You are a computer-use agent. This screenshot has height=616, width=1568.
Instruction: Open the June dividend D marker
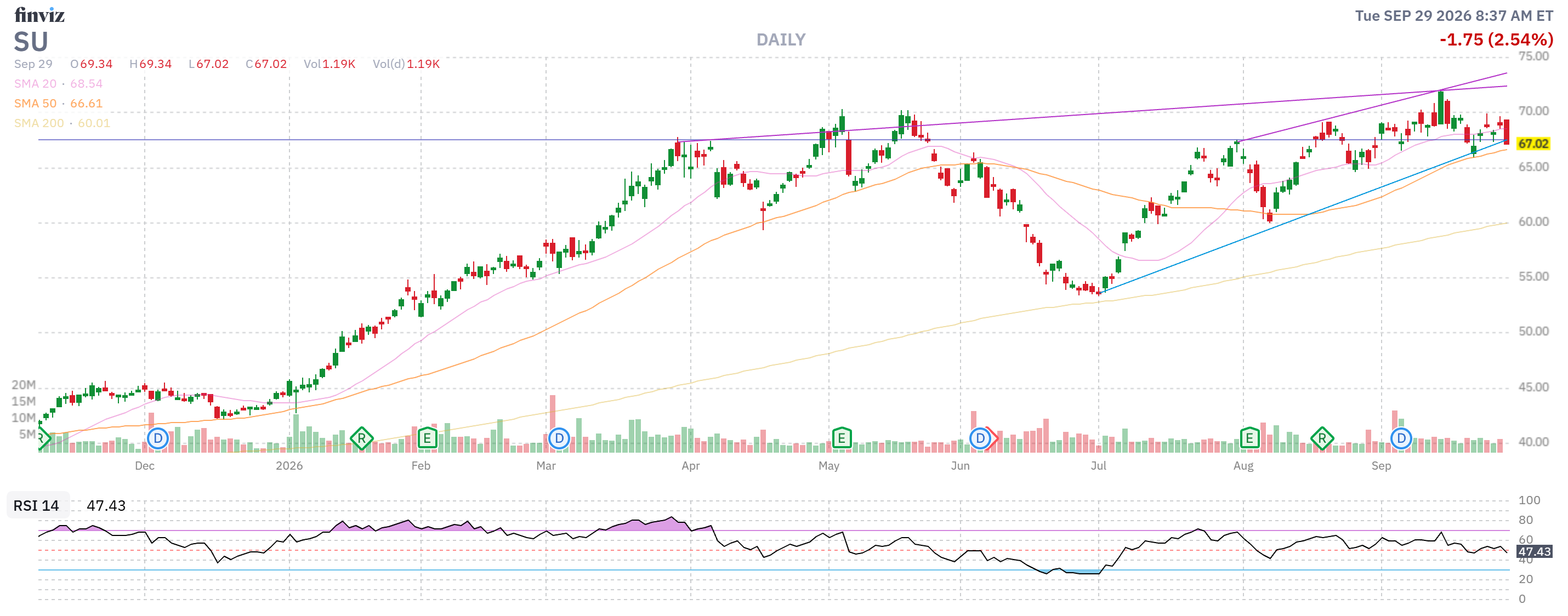pos(979,438)
